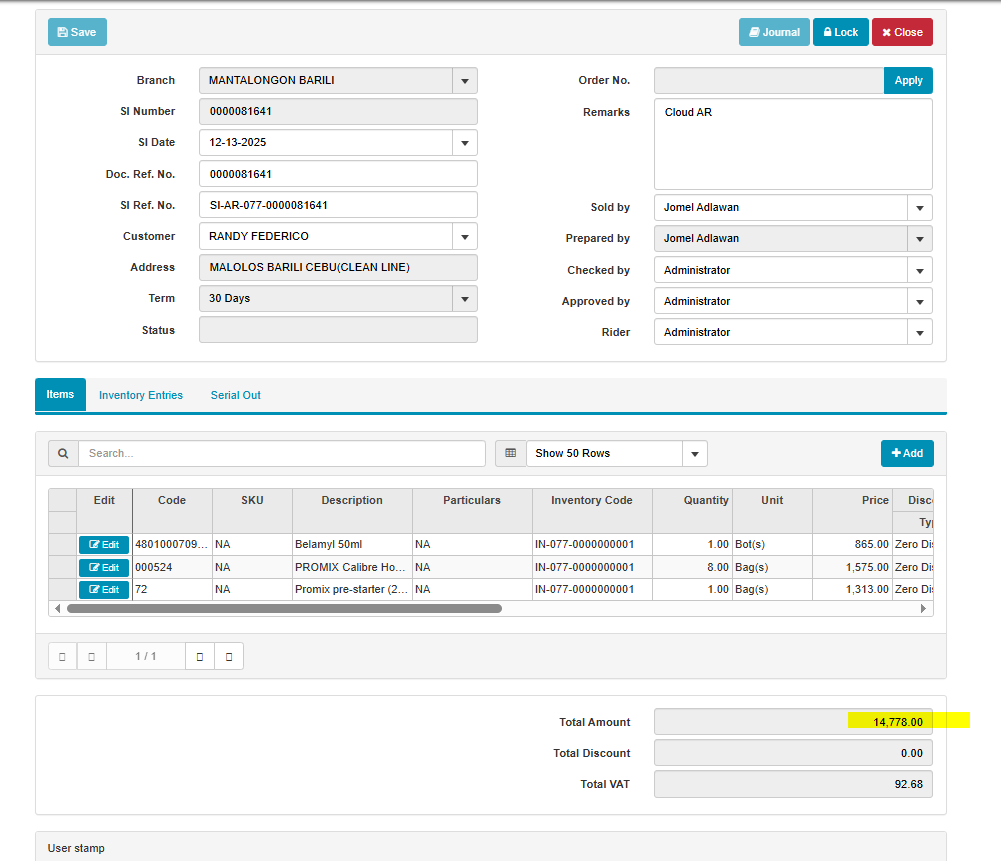Viewport: 1001px width, 861px height.
Task: Click the Save button with disk icon
Action: click(x=77, y=32)
